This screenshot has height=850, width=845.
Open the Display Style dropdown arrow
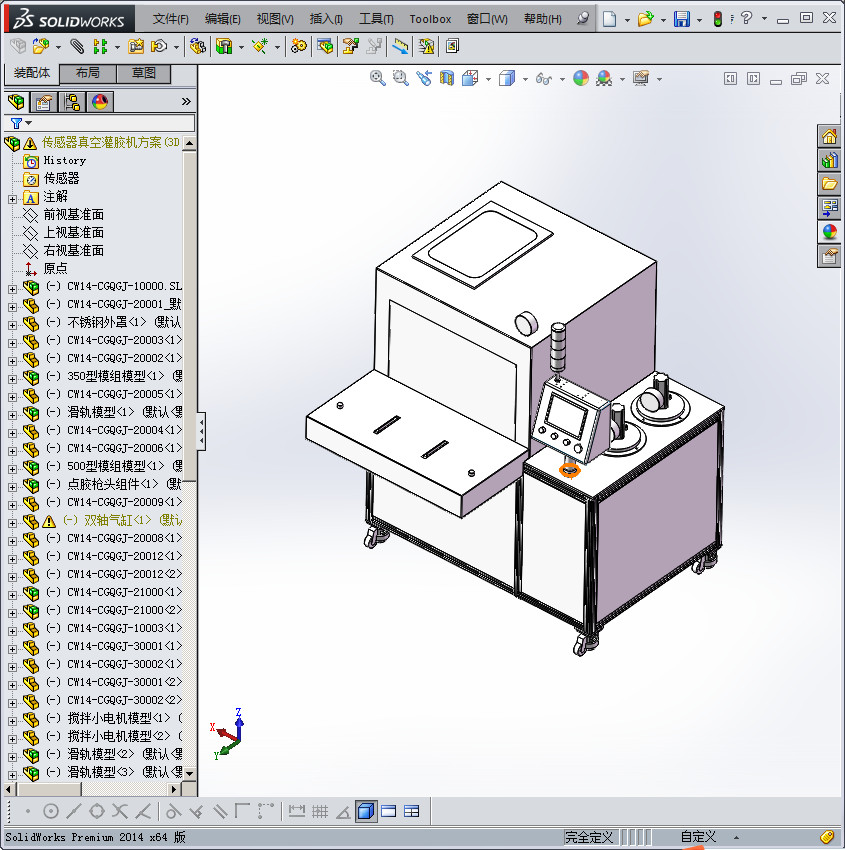[525, 79]
